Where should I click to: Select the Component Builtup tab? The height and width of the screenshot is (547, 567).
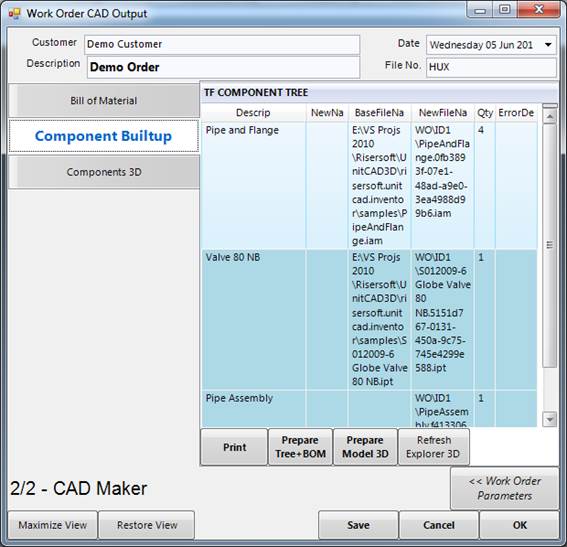[104, 136]
